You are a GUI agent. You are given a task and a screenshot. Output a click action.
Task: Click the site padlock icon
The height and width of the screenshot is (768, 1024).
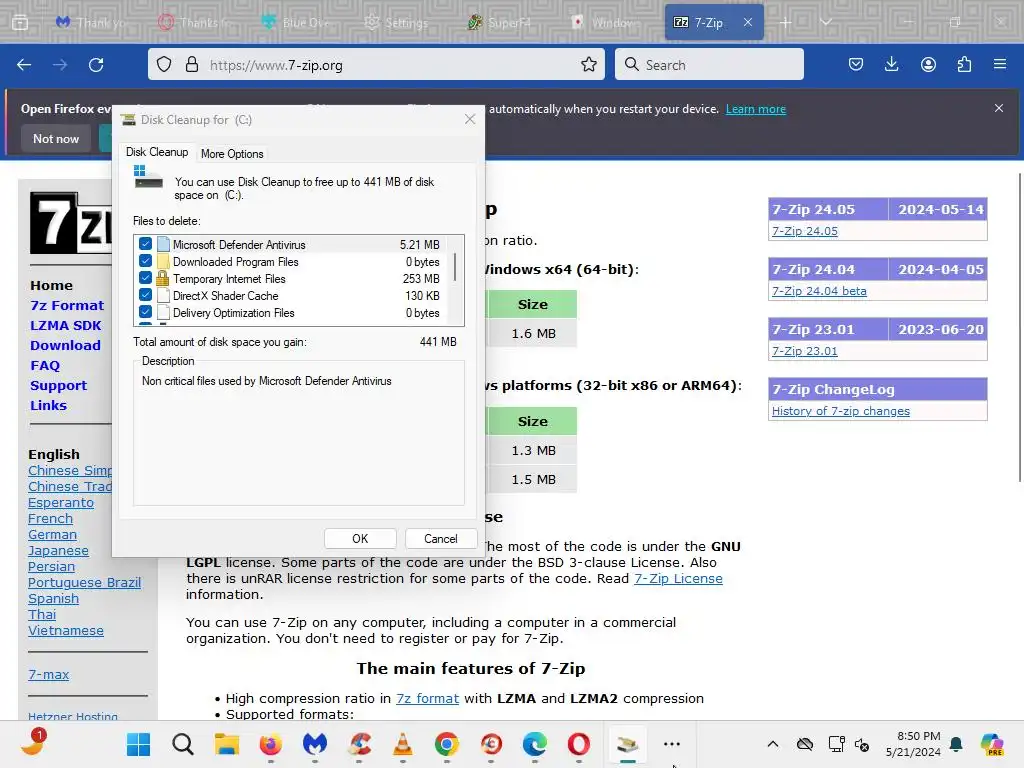(191, 65)
